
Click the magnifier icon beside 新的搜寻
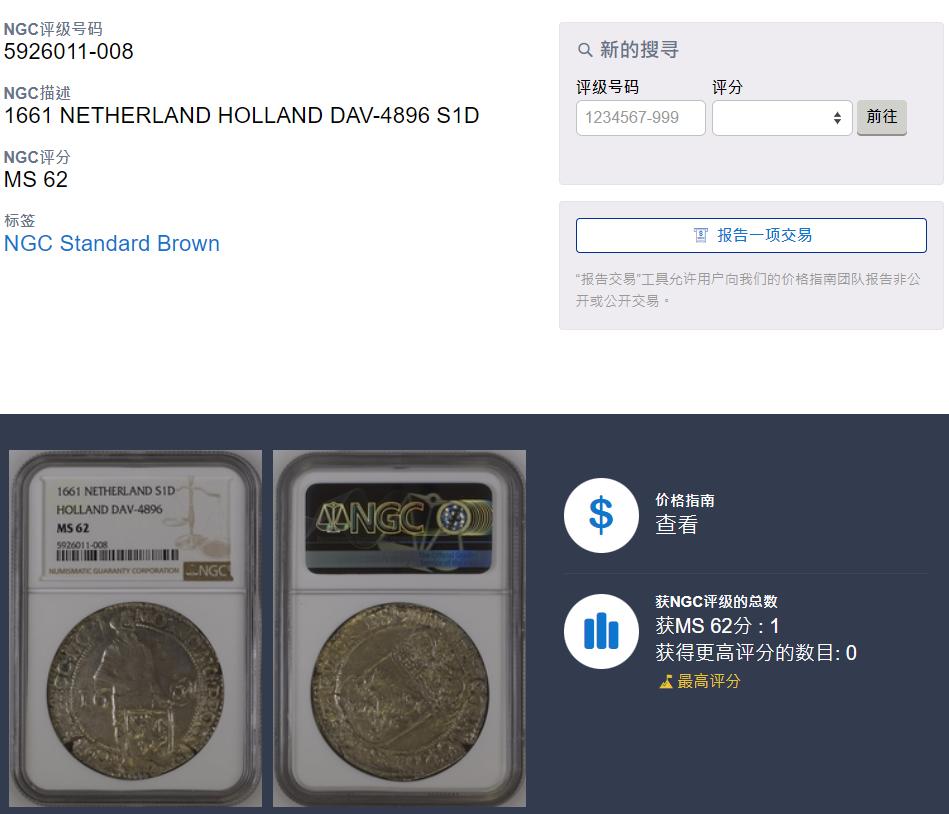click(x=585, y=50)
